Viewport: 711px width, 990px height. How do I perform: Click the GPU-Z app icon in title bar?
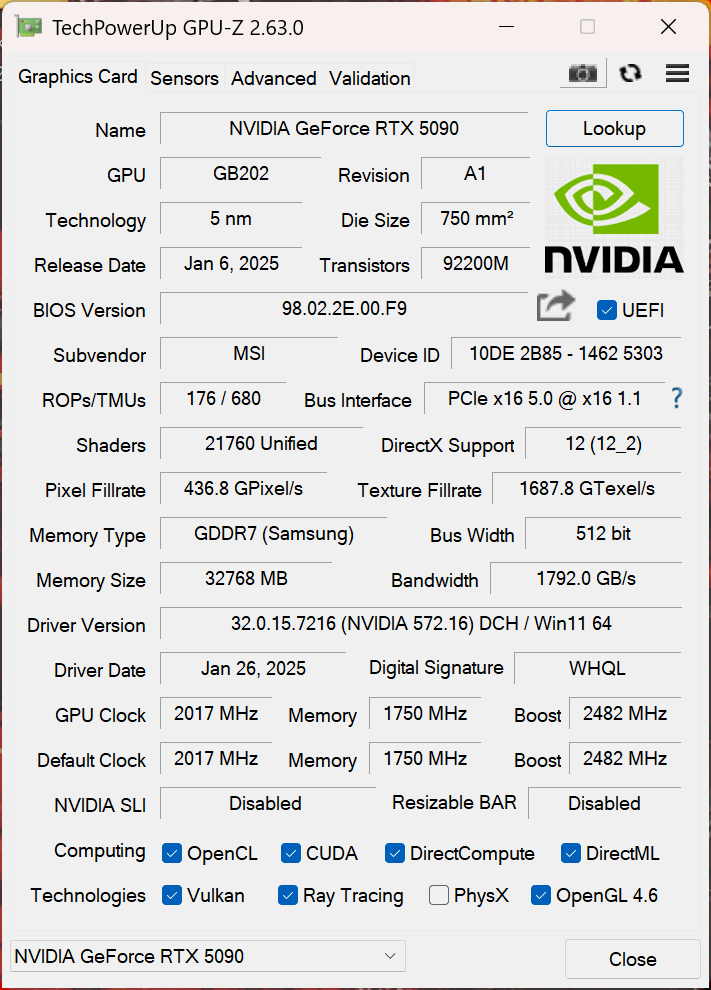tap(28, 27)
